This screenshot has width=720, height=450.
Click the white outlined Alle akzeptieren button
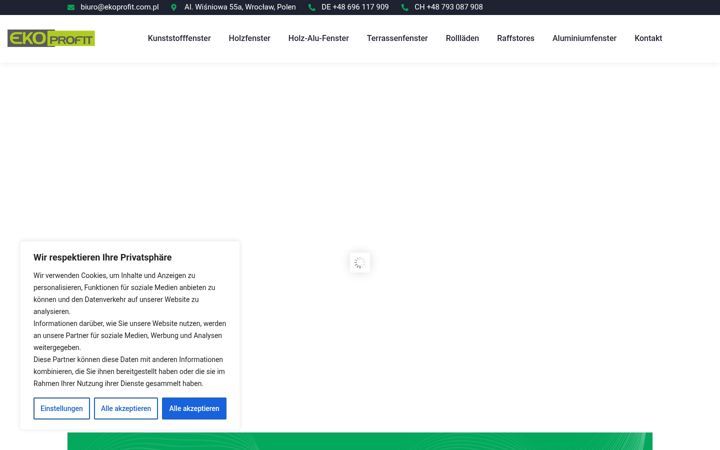point(126,408)
